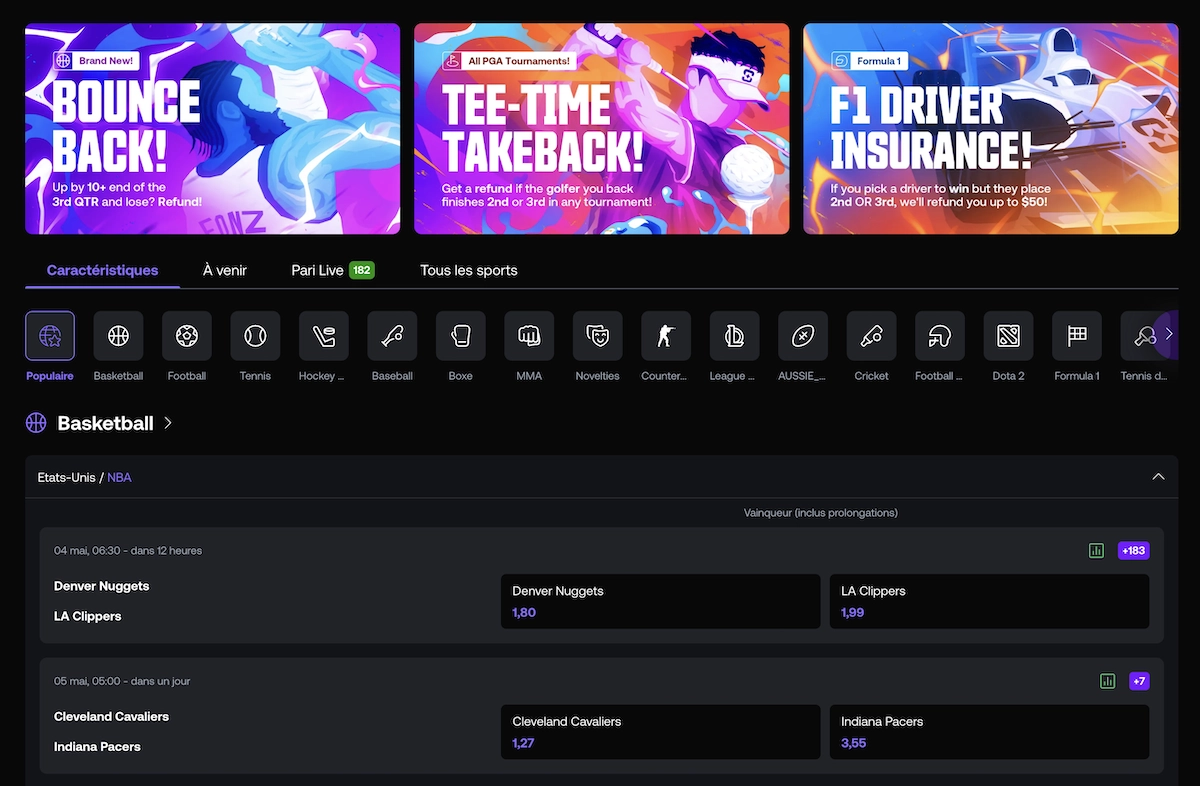Image resolution: width=1200 pixels, height=786 pixels.
Task: Switch to Tous les sports tab
Action: [469, 270]
